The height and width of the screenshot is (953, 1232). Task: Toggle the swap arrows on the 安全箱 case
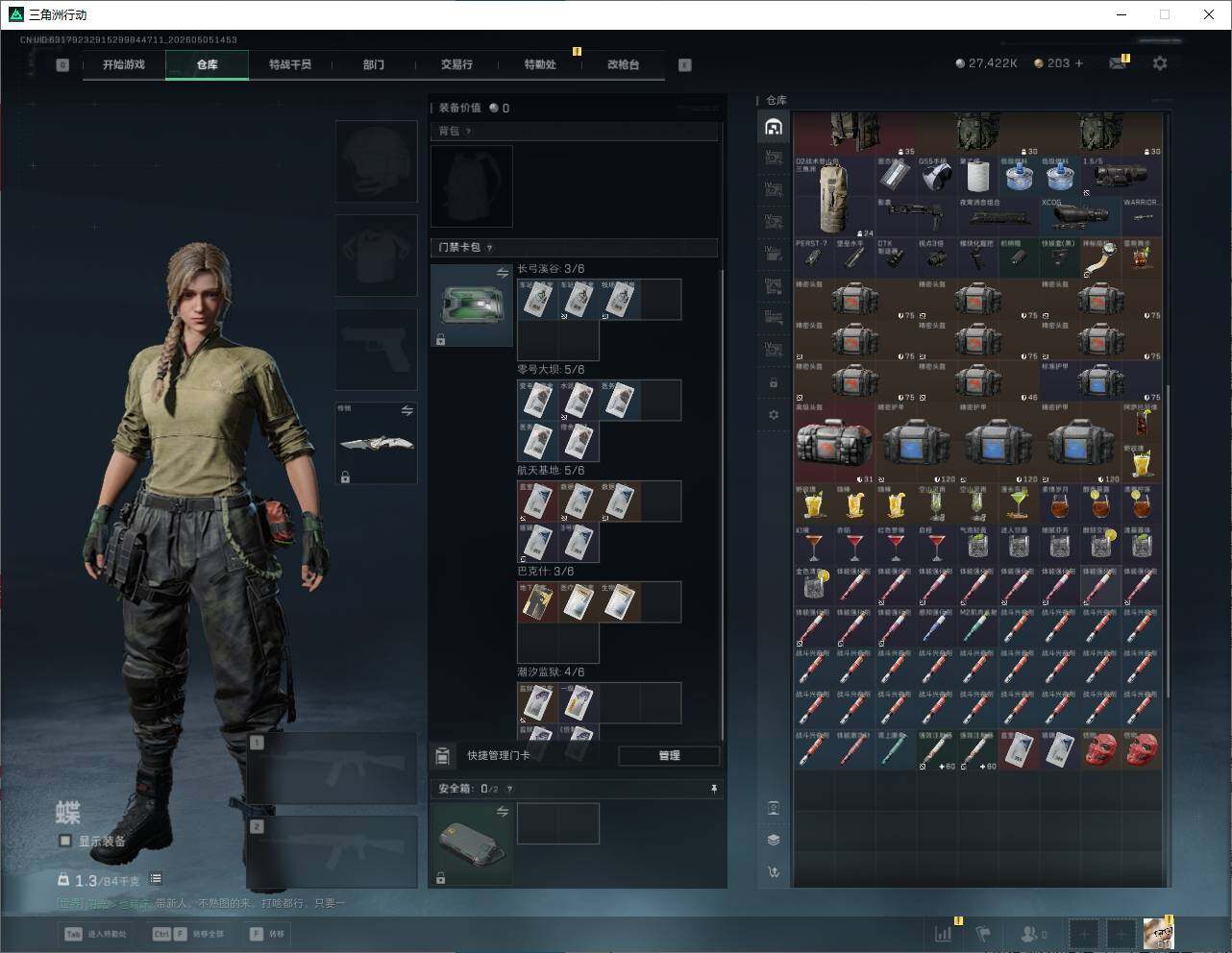pos(503,812)
